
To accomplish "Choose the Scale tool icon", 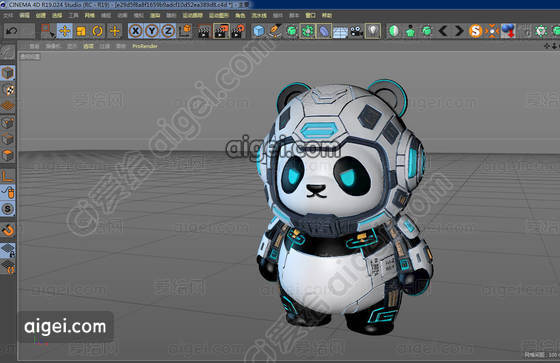I will (x=81, y=31).
